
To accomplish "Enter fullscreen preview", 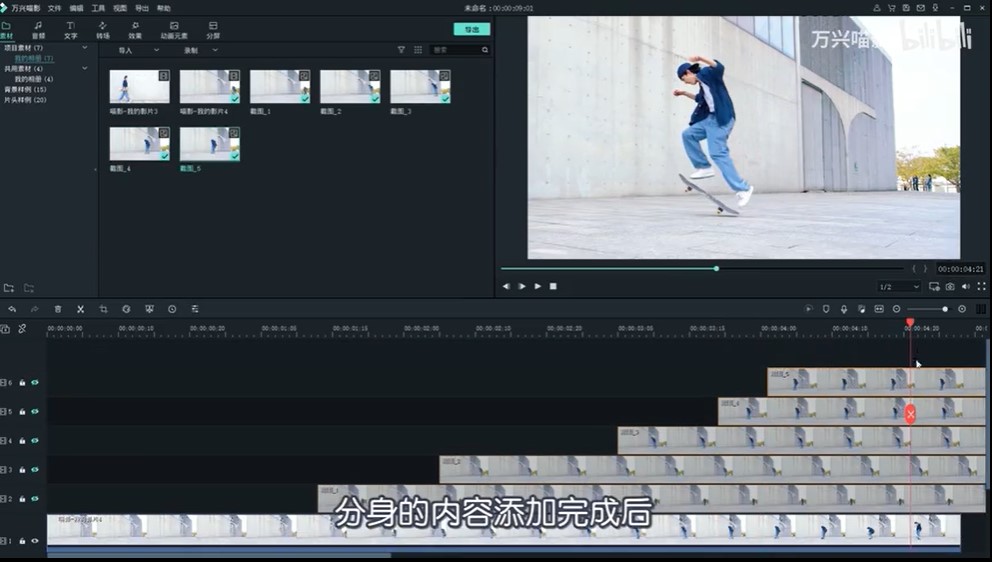I will (x=981, y=287).
